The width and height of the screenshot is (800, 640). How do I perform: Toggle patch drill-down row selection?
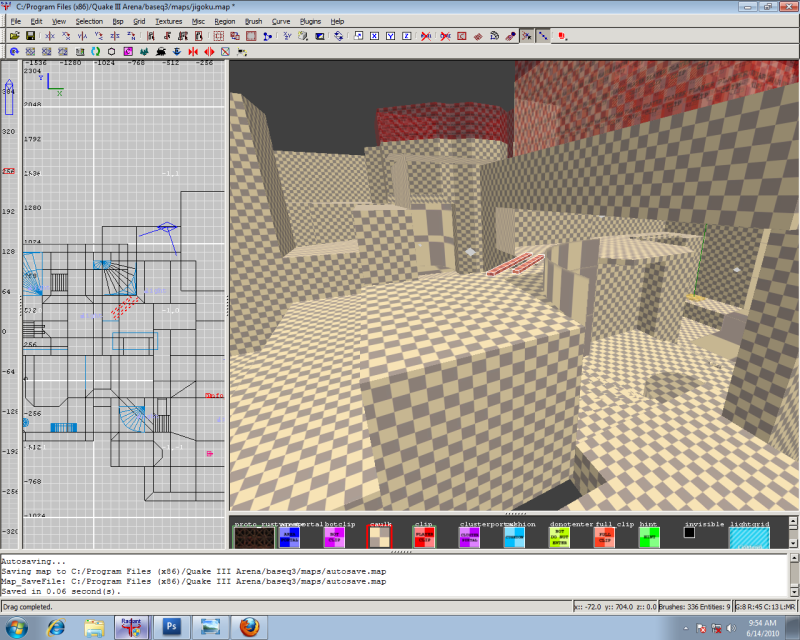pyautogui.click(x=543, y=36)
